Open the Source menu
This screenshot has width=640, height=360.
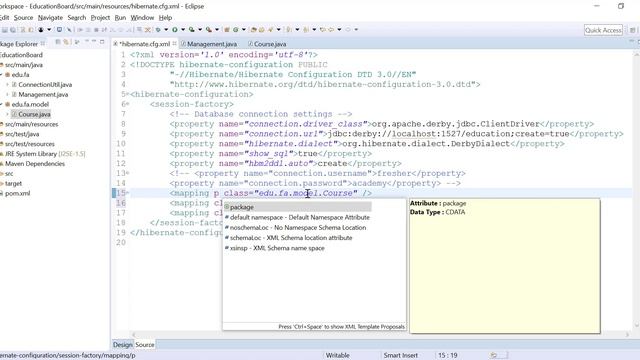tap(23, 18)
